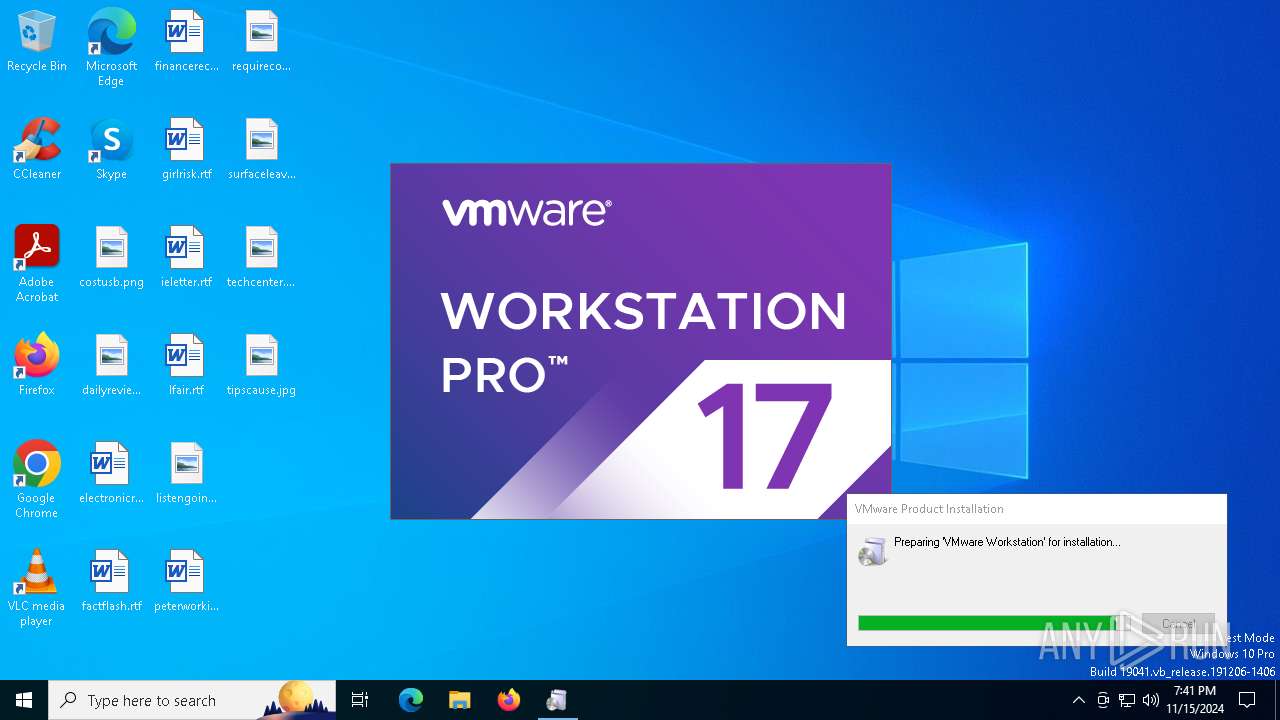Viewport: 1280px width, 720px height.
Task: Open the volume control tray icon
Action: pyautogui.click(x=1151, y=700)
